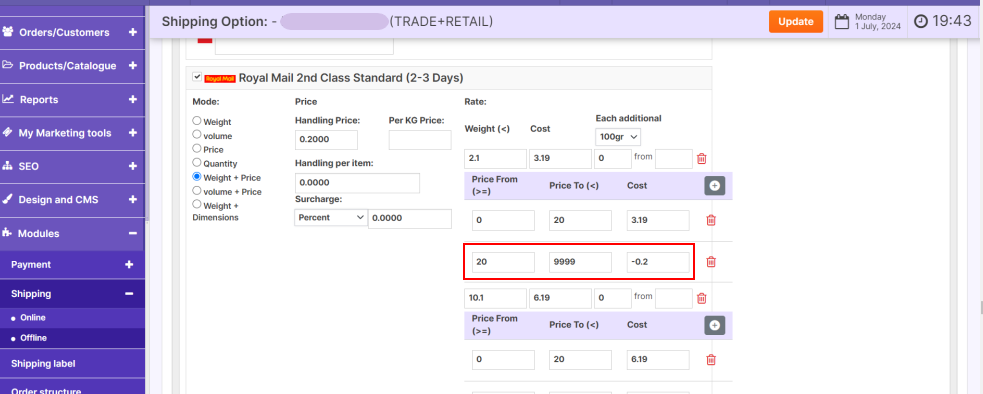Click the orange Update button
Screen dimensions: 983x394
coord(796,21)
